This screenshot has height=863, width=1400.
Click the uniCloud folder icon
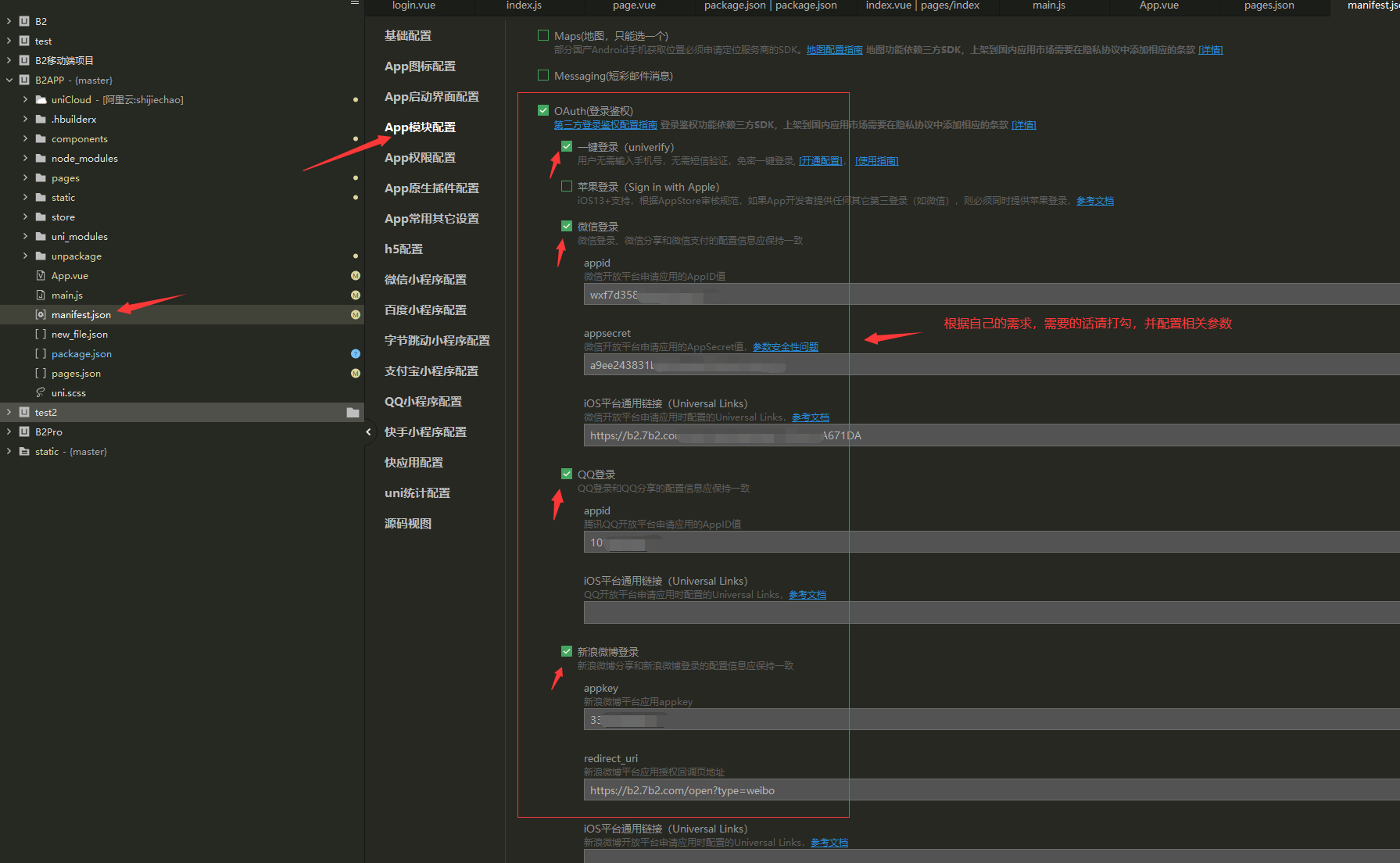41,100
